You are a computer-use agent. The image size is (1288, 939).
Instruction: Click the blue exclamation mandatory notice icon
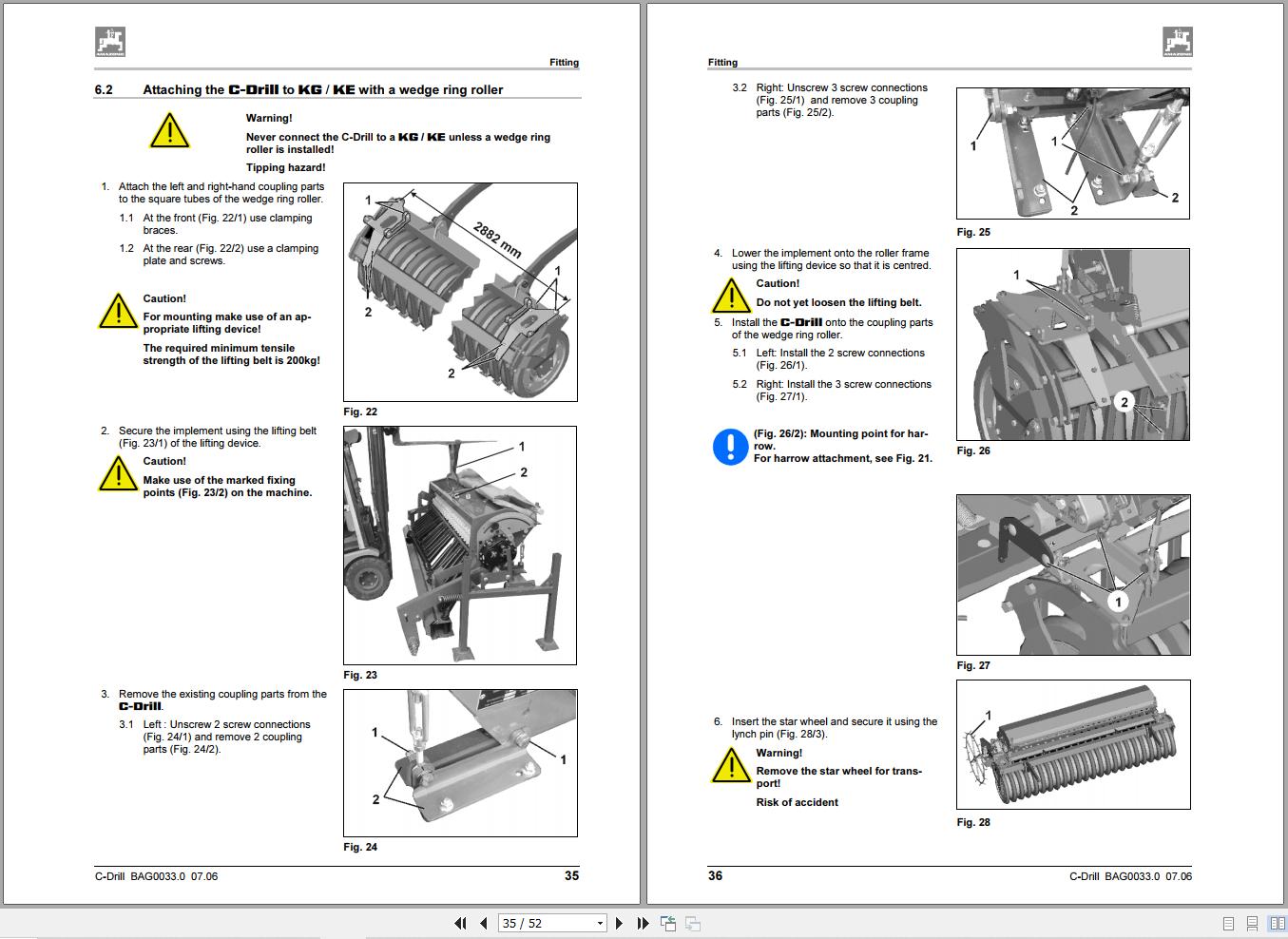730,447
